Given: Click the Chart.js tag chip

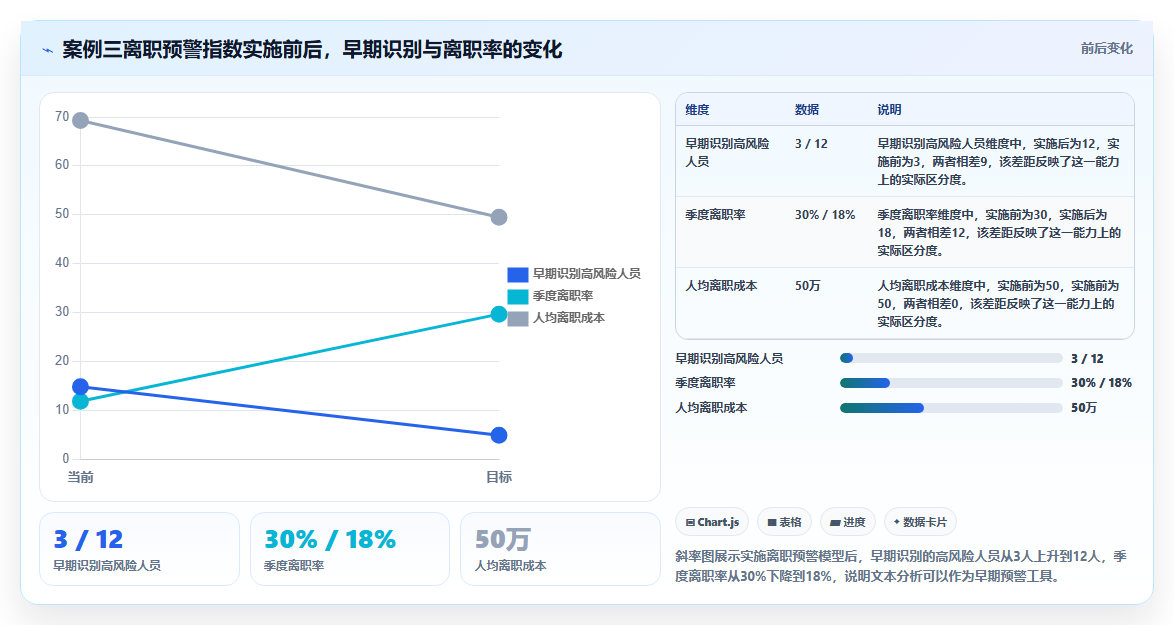Looking at the screenshot, I should (x=712, y=522).
